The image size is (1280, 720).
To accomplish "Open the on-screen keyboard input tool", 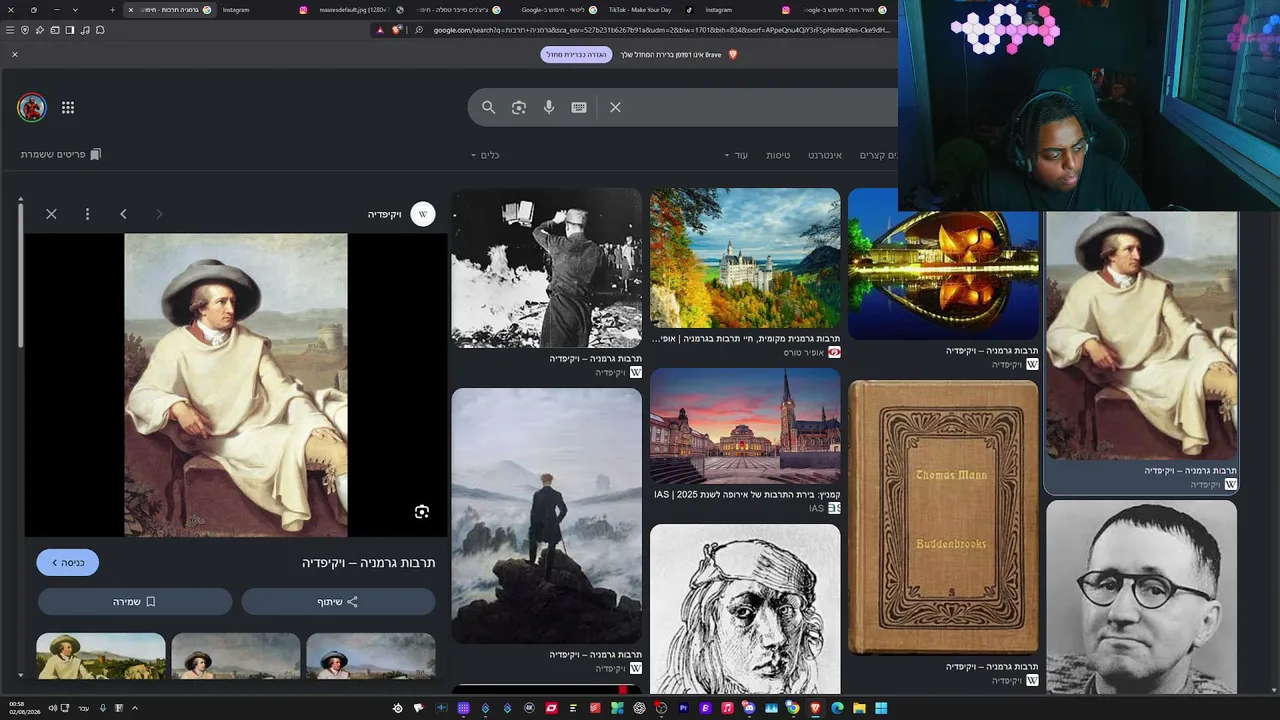I will (579, 107).
